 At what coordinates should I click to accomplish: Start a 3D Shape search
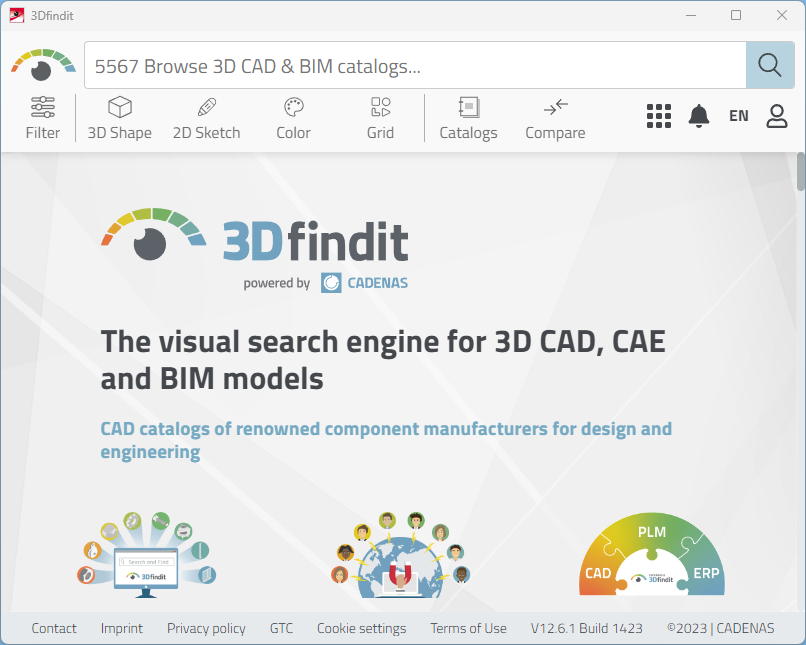pyautogui.click(x=120, y=118)
